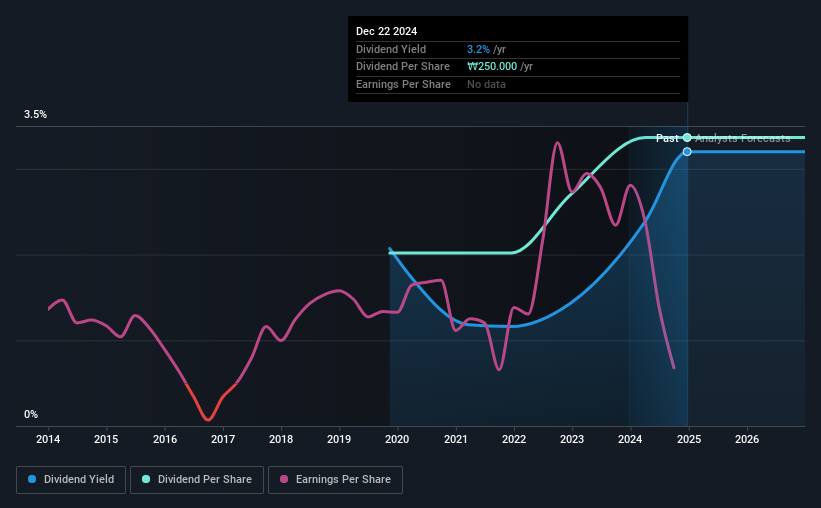Click the Dec 22 2024 tooltip date
821x508 pixels.
pyautogui.click(x=386, y=31)
